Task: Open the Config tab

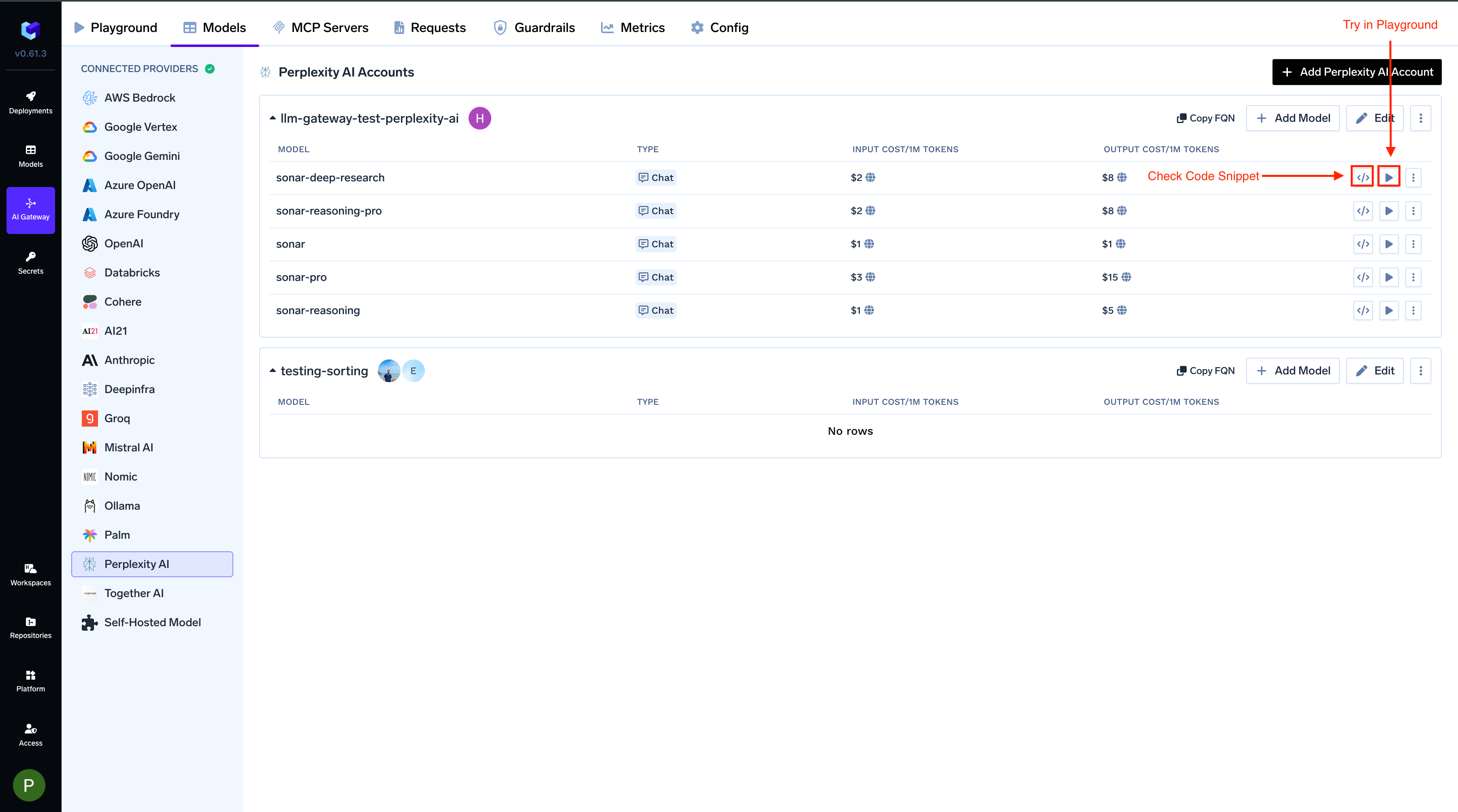Action: [719, 27]
